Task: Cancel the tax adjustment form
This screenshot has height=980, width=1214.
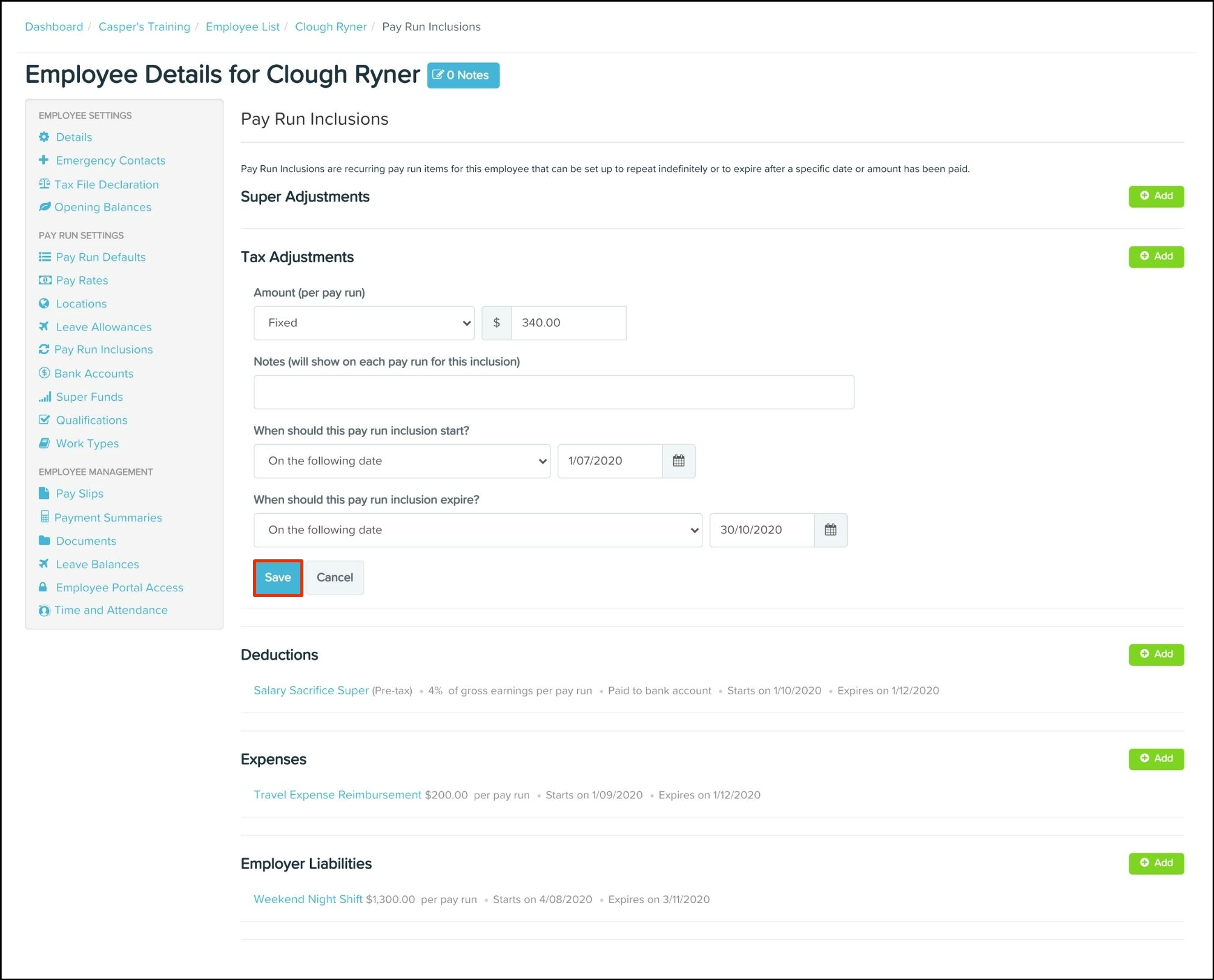Action: [x=334, y=578]
